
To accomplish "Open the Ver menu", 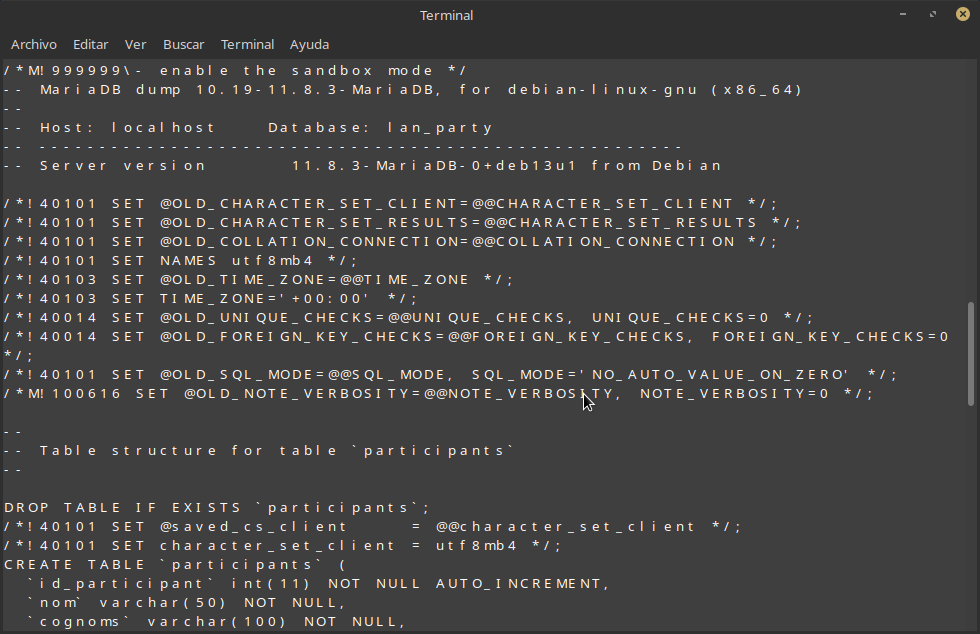I will point(135,44).
